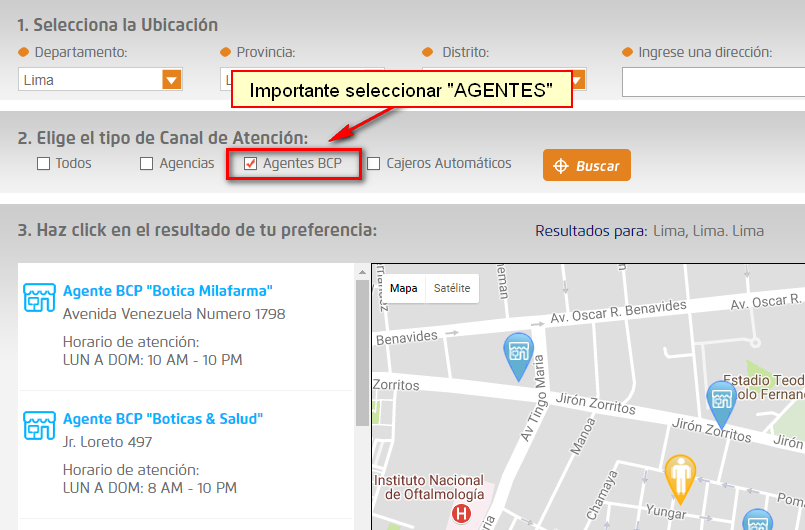The height and width of the screenshot is (530, 805).
Task: Click the blue agent marker near Benavides
Action: (x=518, y=354)
